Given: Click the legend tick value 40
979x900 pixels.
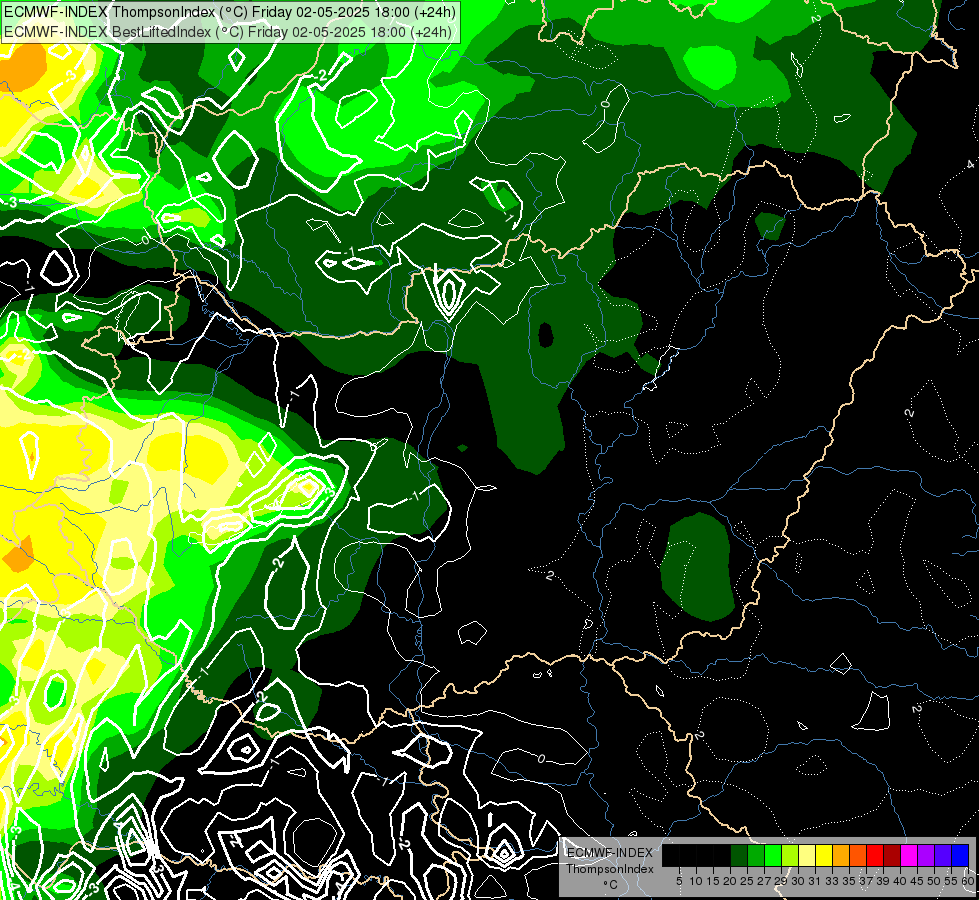Looking at the screenshot, I should 900,881.
